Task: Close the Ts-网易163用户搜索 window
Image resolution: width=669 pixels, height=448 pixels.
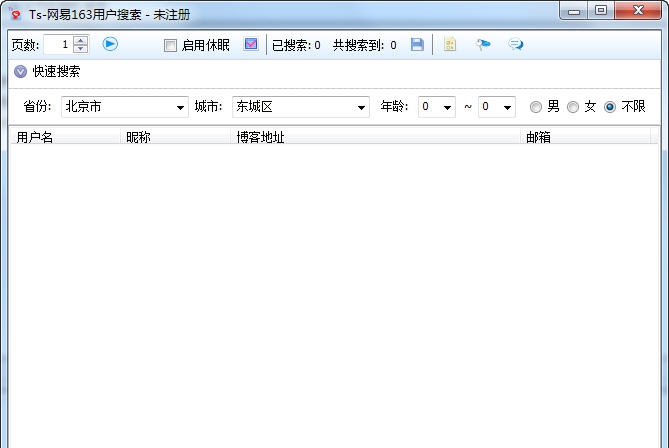Action: (638, 10)
